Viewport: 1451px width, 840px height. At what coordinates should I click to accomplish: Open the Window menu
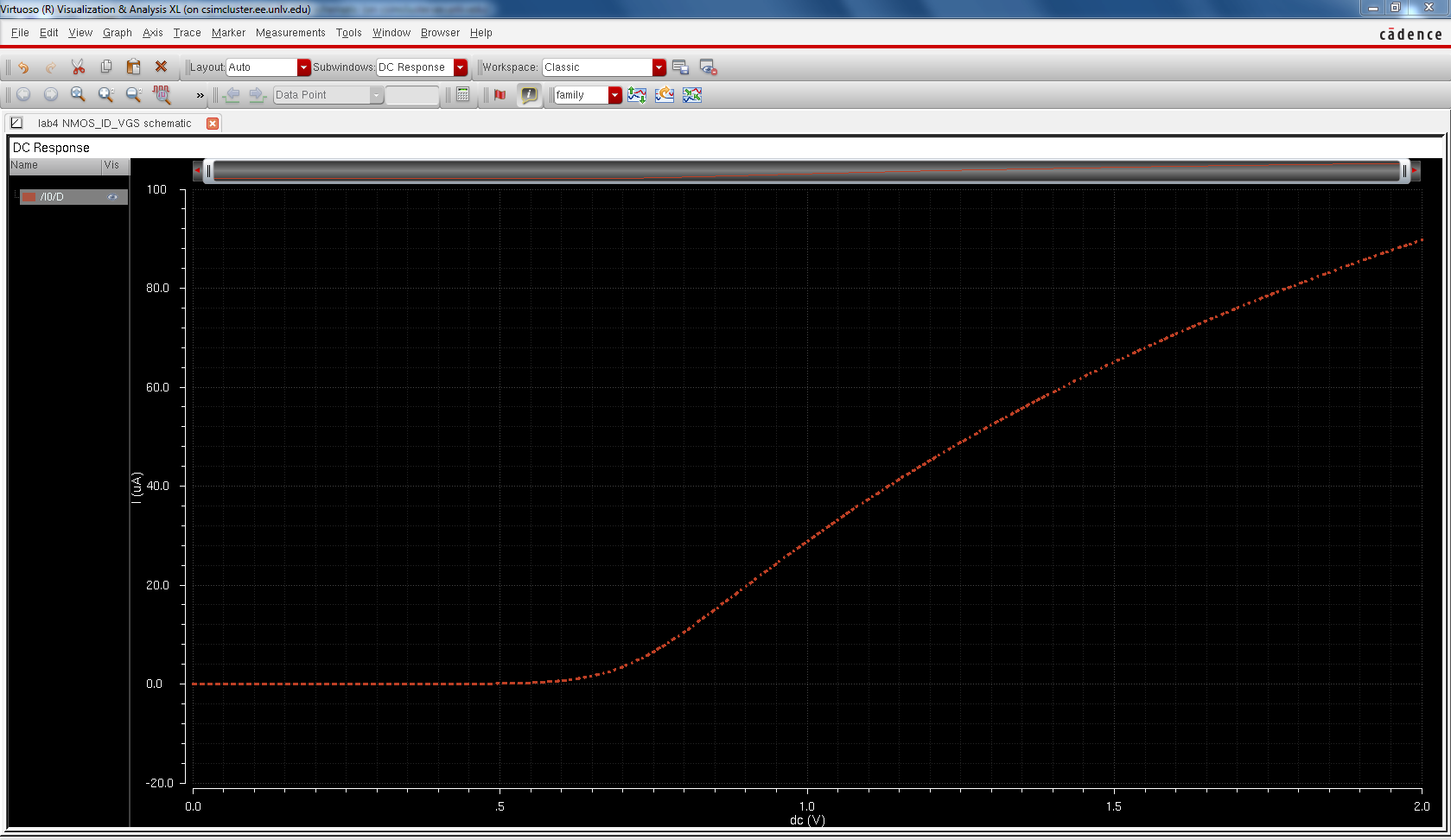coord(391,33)
